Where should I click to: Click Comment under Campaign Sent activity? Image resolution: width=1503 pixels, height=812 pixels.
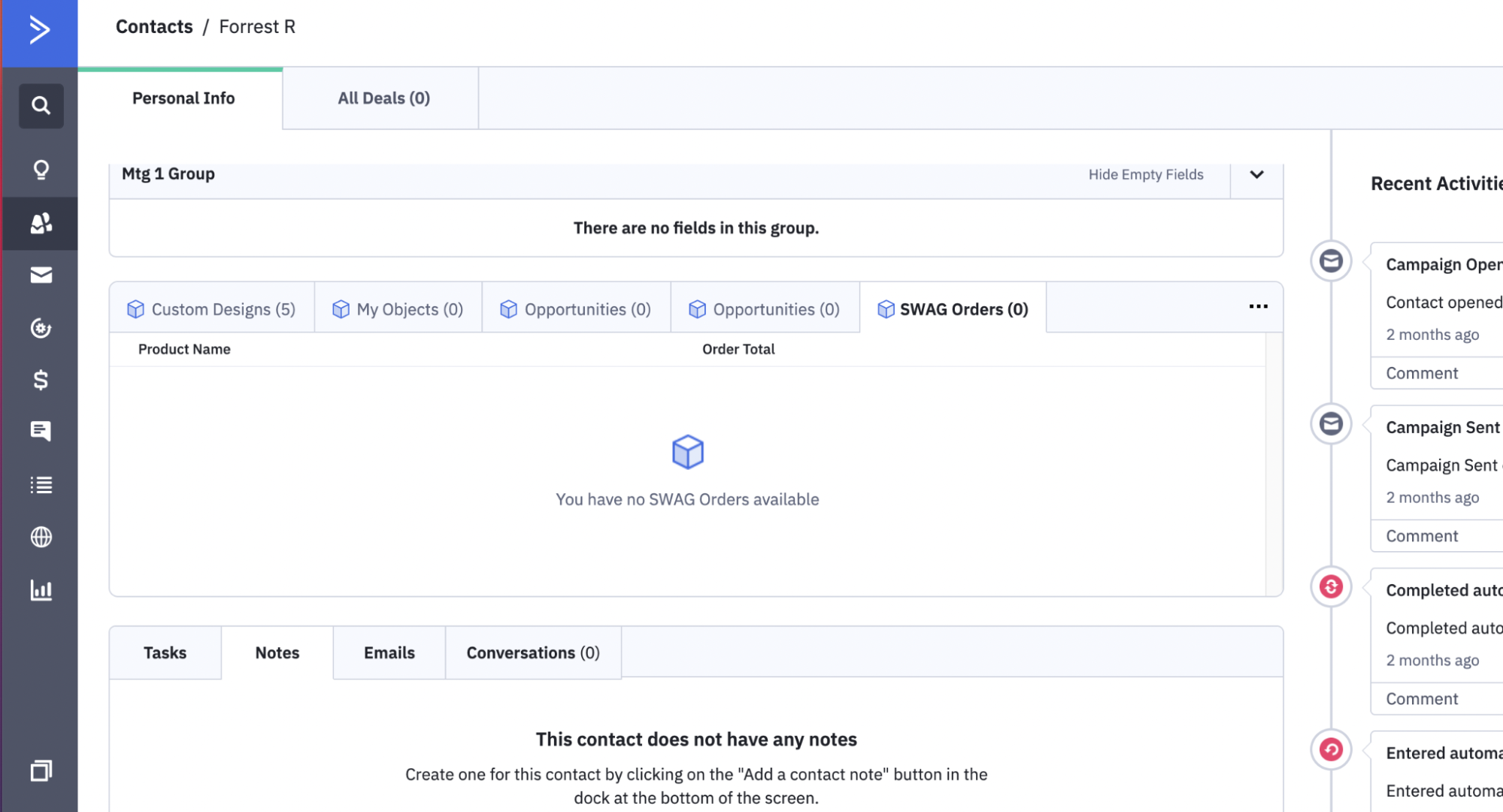coord(1421,536)
